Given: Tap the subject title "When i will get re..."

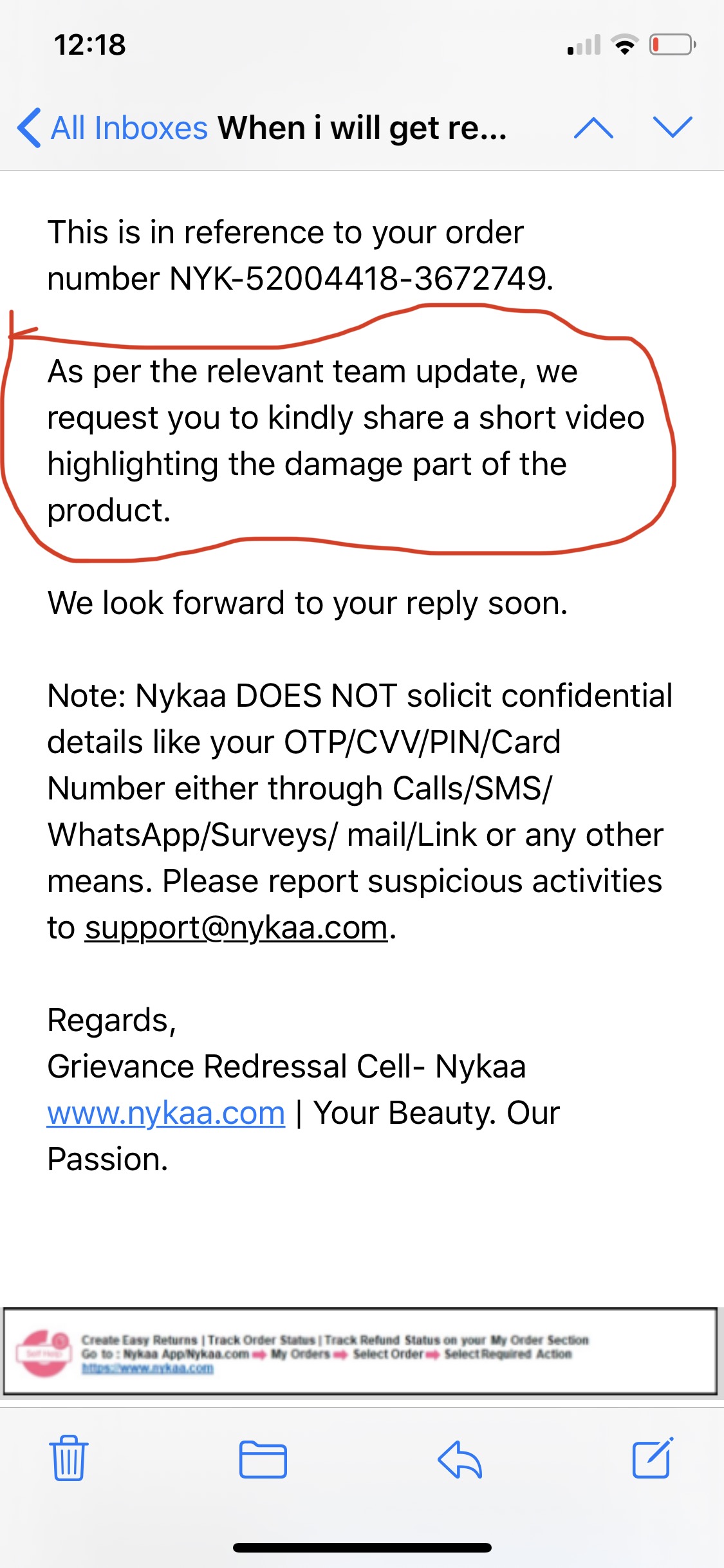Looking at the screenshot, I should (x=362, y=127).
